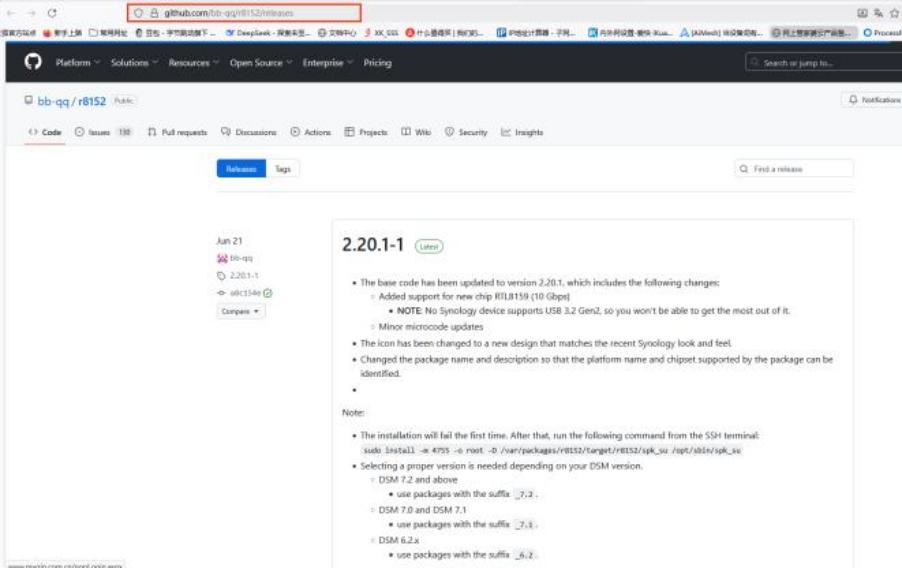Switch to the Insights tab
902x568 pixels.
click(522, 132)
